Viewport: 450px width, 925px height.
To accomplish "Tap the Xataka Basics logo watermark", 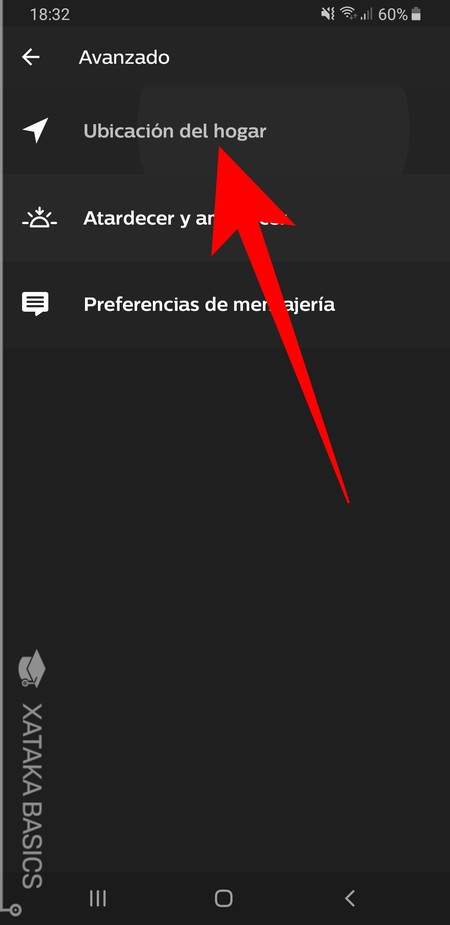I will click(x=32, y=668).
